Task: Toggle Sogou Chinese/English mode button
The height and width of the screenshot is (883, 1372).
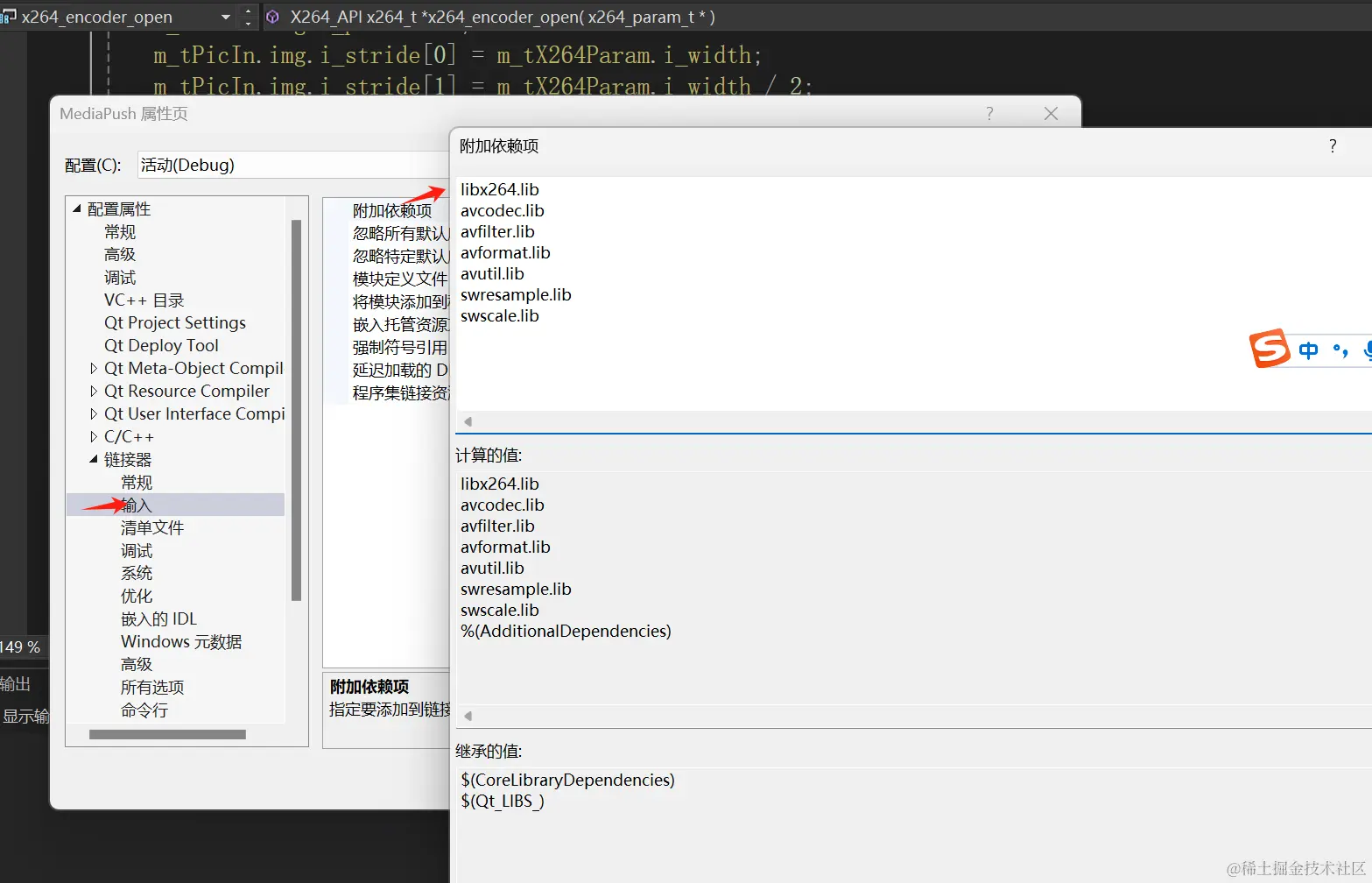Action: pyautogui.click(x=1308, y=350)
